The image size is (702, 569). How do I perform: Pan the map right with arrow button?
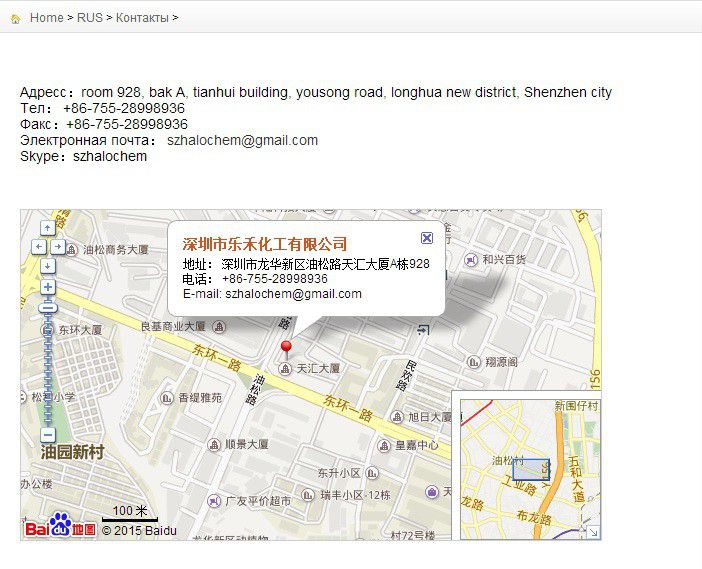click(58, 247)
